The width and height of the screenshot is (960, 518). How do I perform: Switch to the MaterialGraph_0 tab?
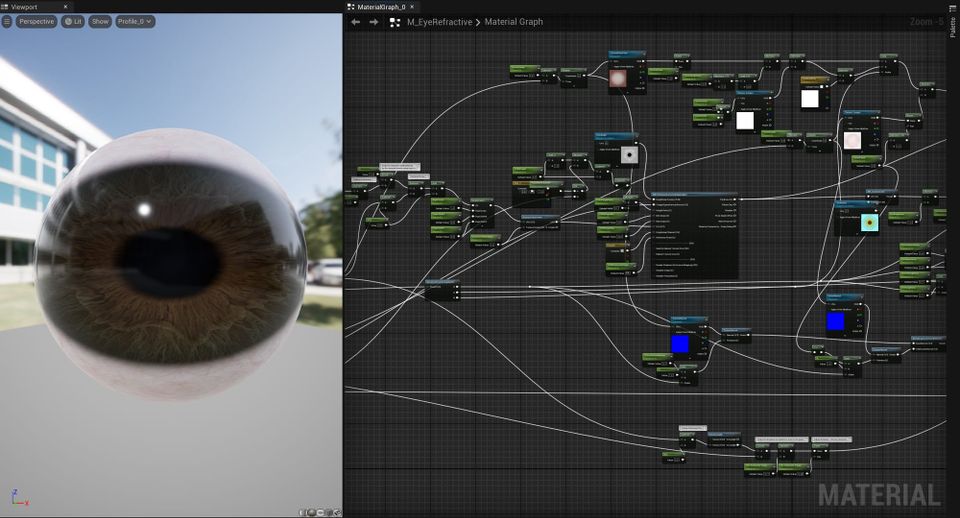381,6
